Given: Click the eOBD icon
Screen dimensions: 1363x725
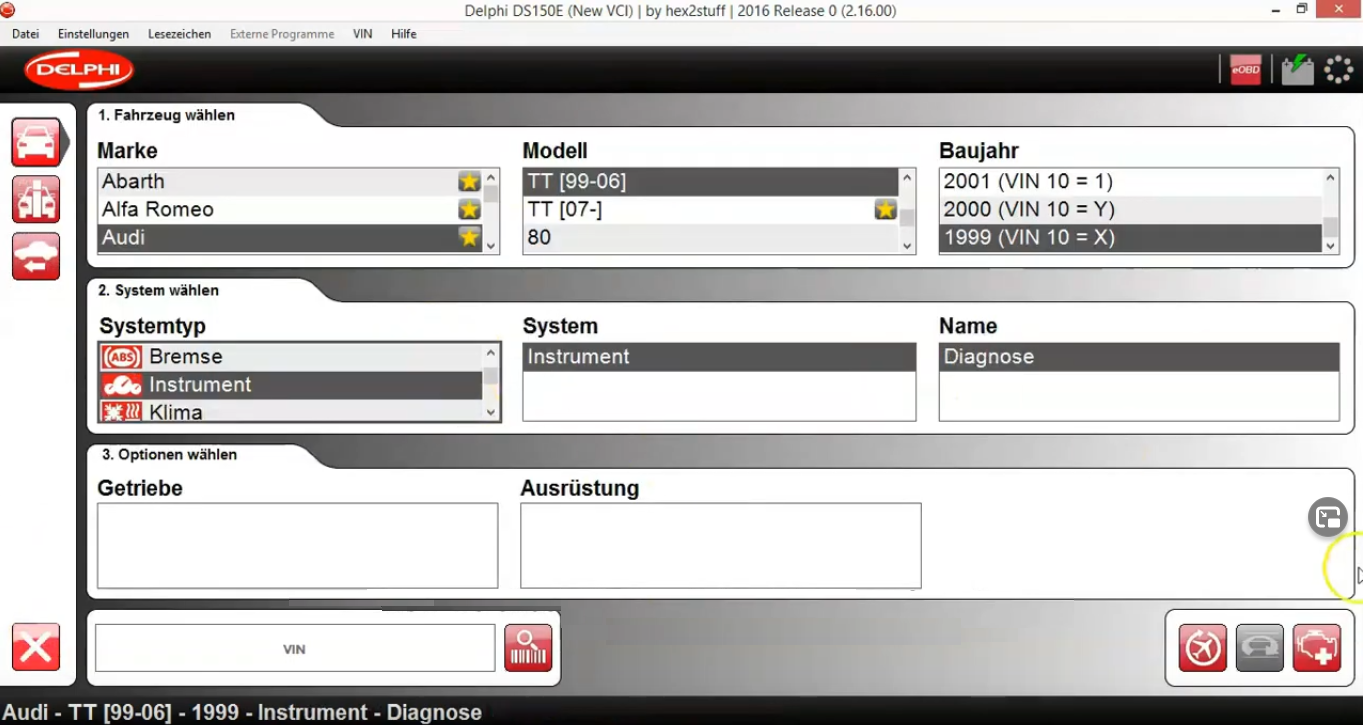Looking at the screenshot, I should point(1245,70).
